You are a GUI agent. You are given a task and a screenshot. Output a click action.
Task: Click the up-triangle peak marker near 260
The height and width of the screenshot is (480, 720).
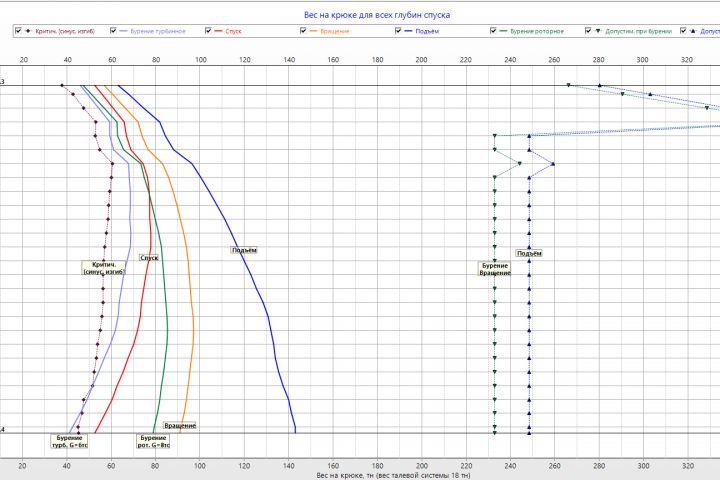pos(553,164)
